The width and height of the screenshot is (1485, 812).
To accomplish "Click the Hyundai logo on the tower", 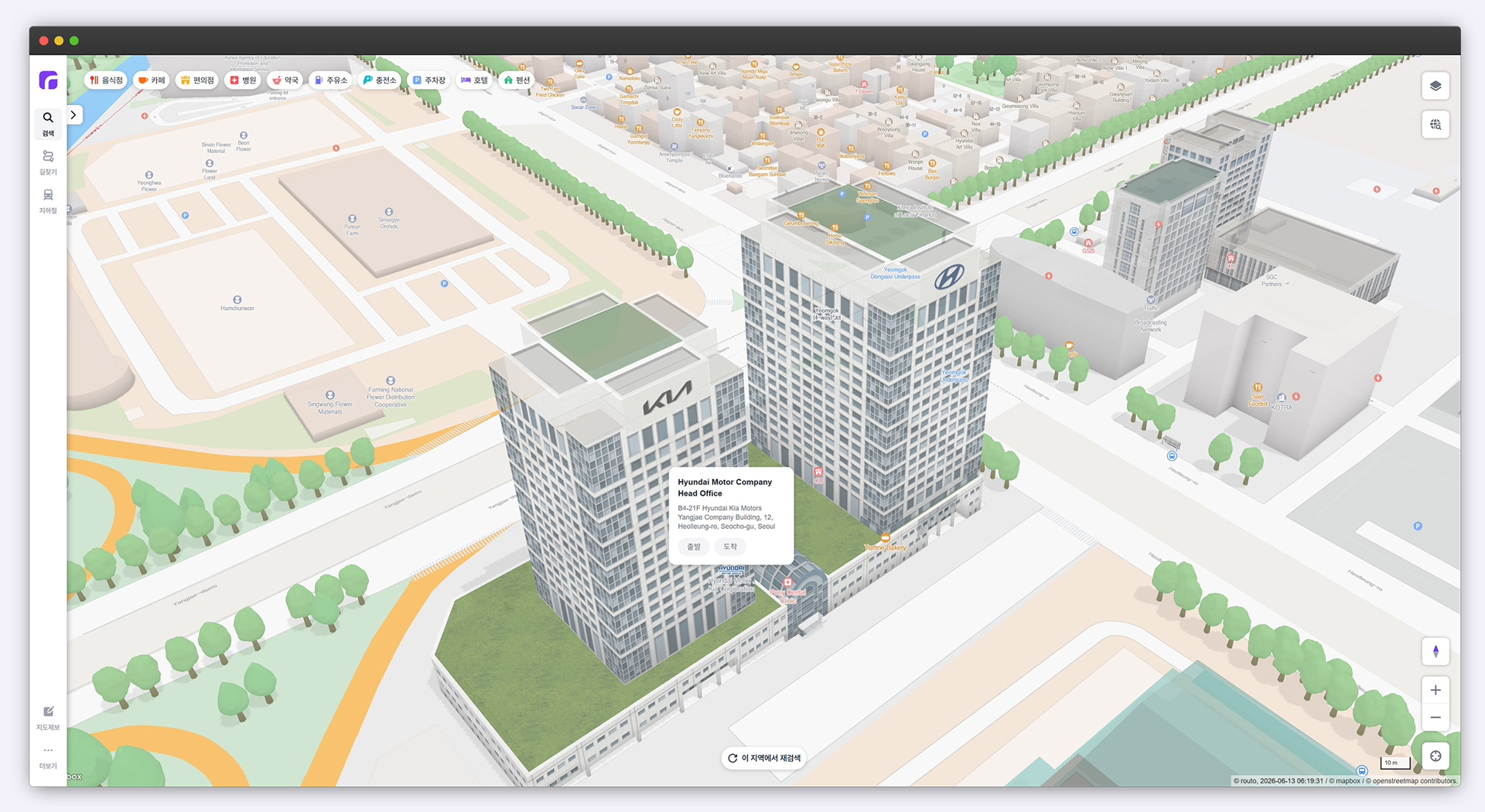I will click(x=949, y=277).
